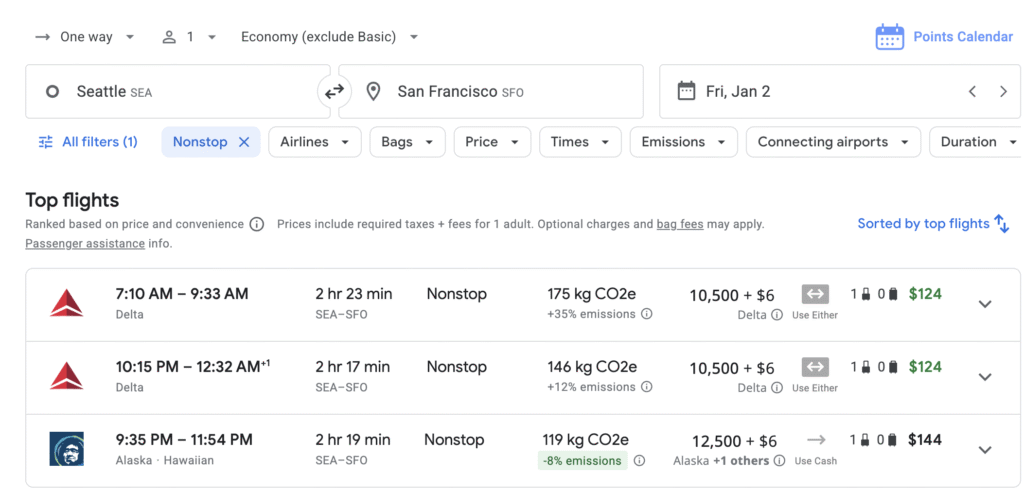This screenshot has width=1024, height=494.
Task: Open All filters panel
Action: [x=88, y=142]
